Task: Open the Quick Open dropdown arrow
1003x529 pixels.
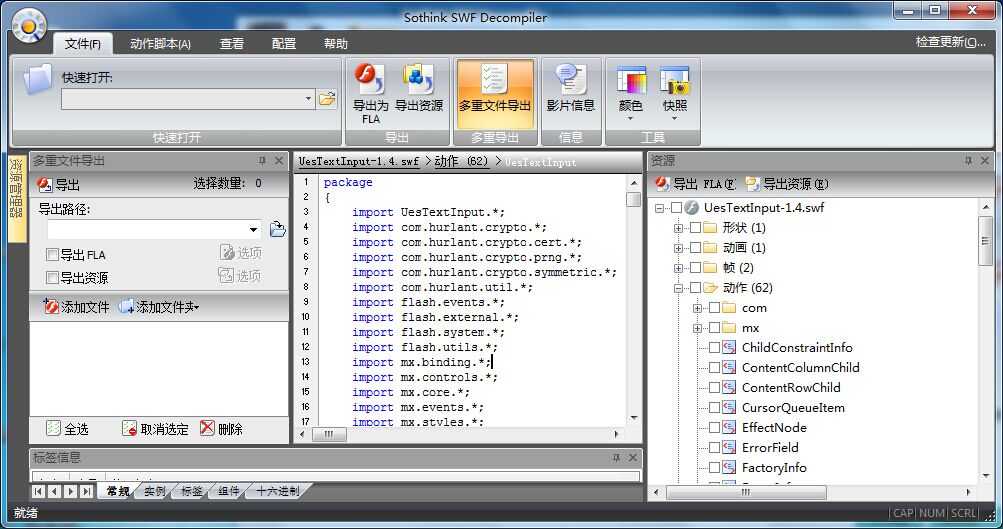Action: (x=308, y=99)
